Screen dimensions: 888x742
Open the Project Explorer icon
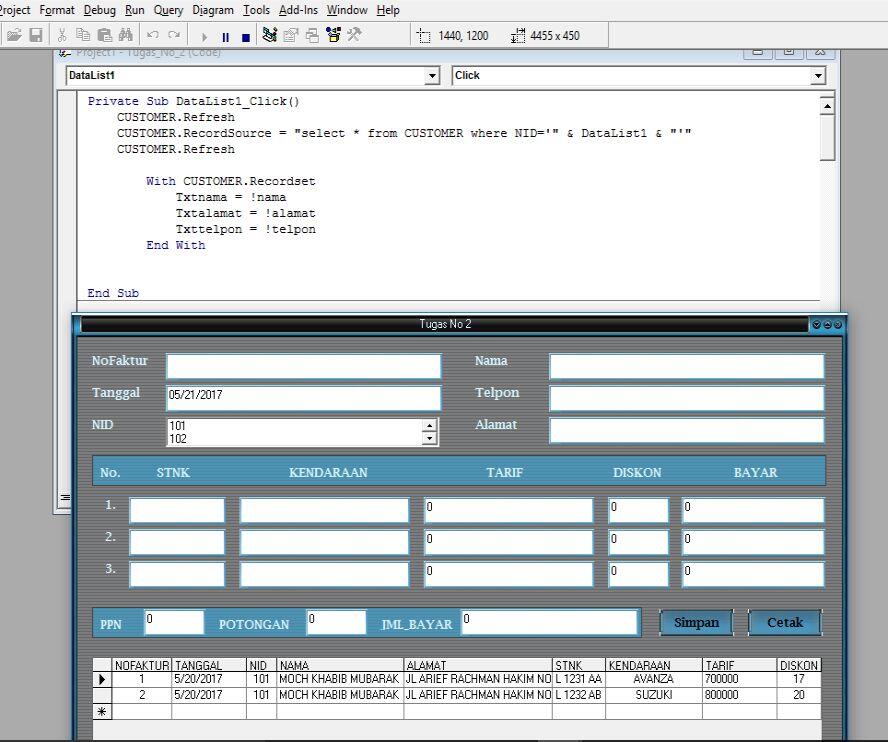270,35
